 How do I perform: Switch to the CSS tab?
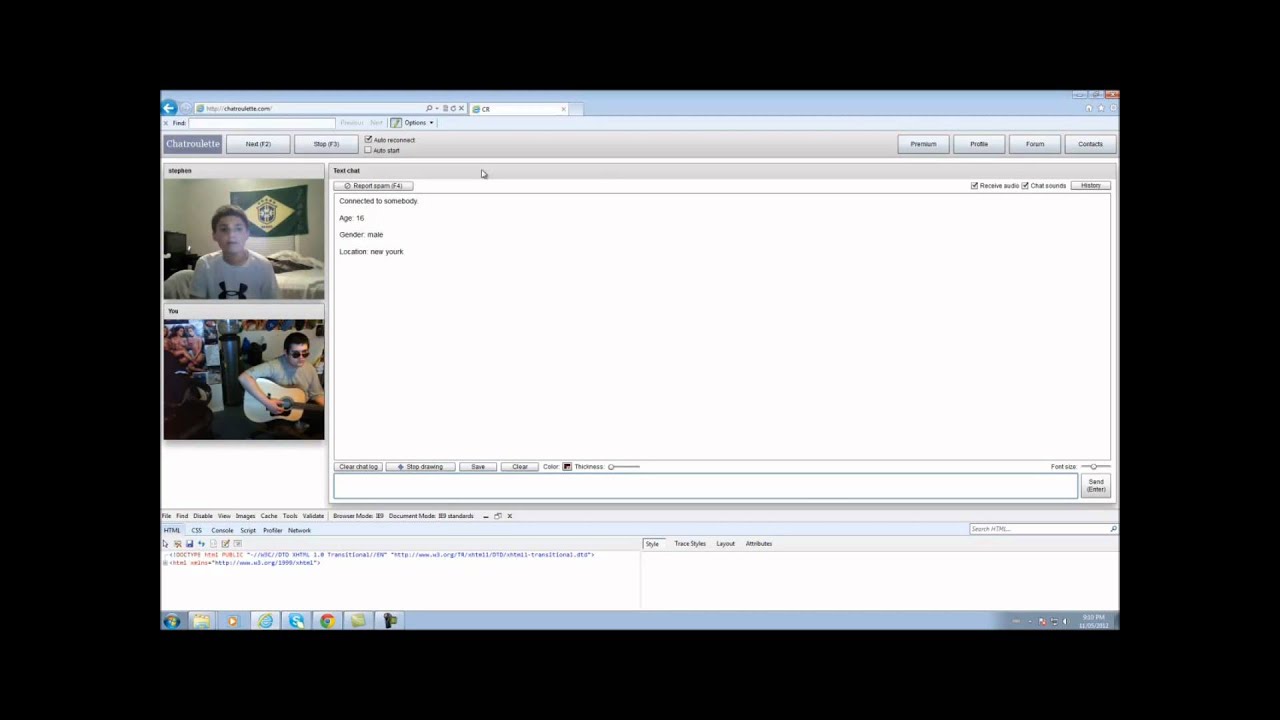pyautogui.click(x=197, y=530)
